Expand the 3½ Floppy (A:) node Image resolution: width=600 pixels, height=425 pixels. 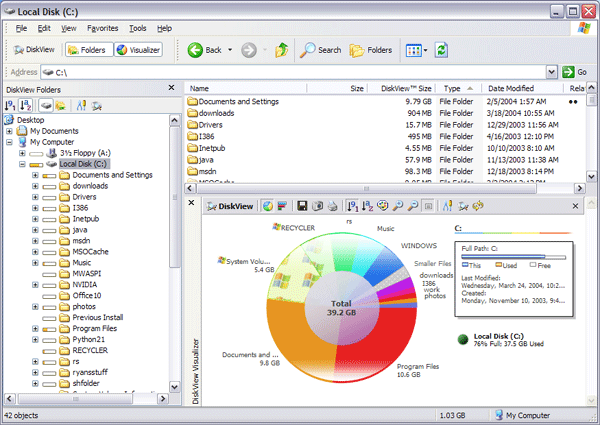coord(22,153)
